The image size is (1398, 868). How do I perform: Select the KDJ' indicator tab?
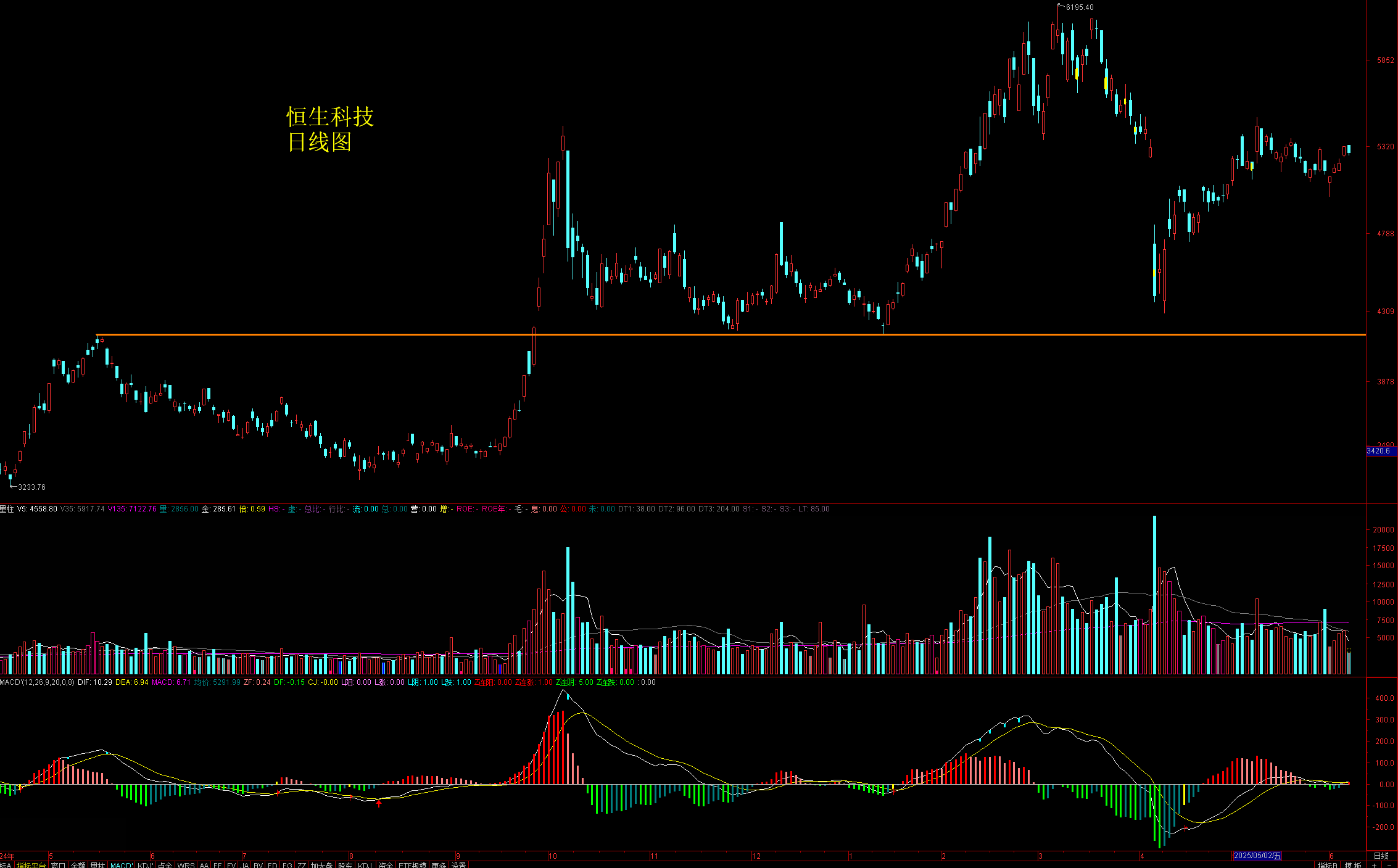click(x=145, y=865)
